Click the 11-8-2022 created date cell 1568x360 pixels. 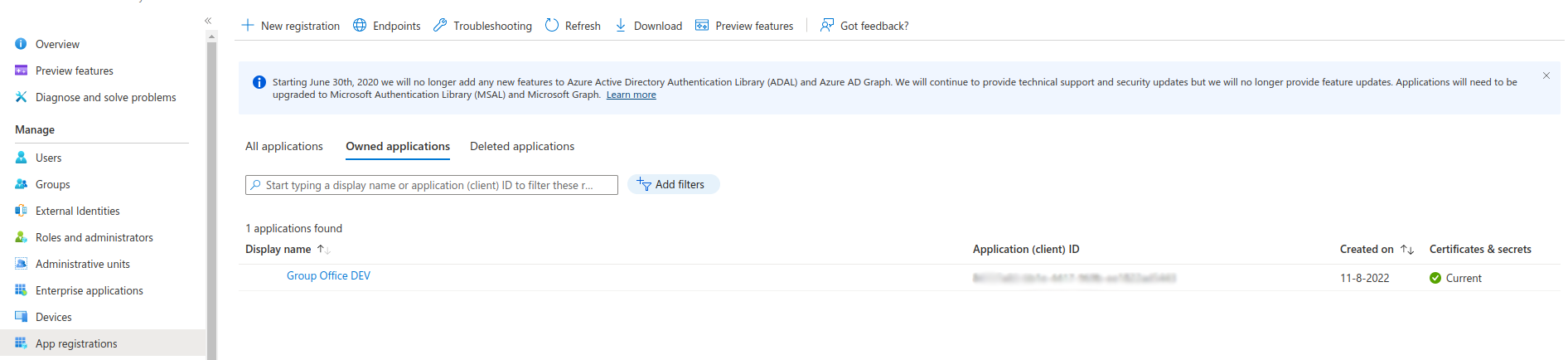tap(1364, 278)
